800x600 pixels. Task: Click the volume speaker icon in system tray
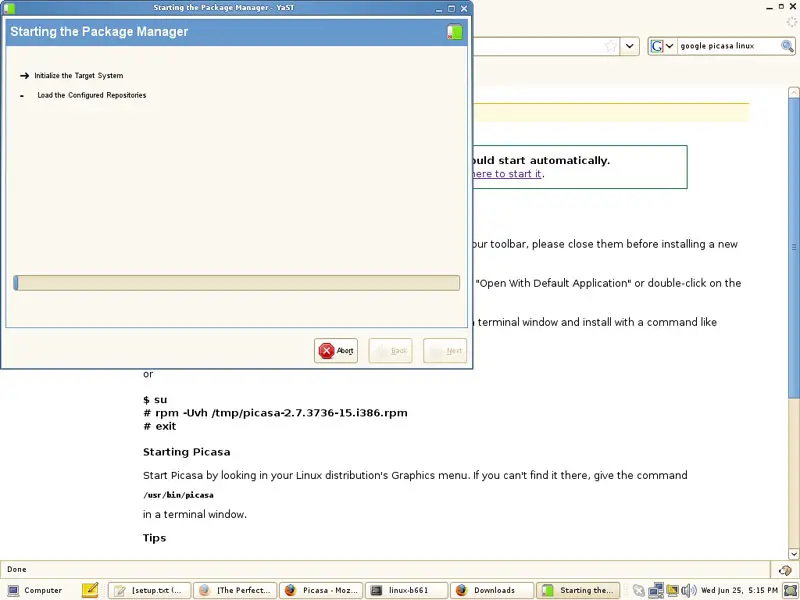point(689,591)
